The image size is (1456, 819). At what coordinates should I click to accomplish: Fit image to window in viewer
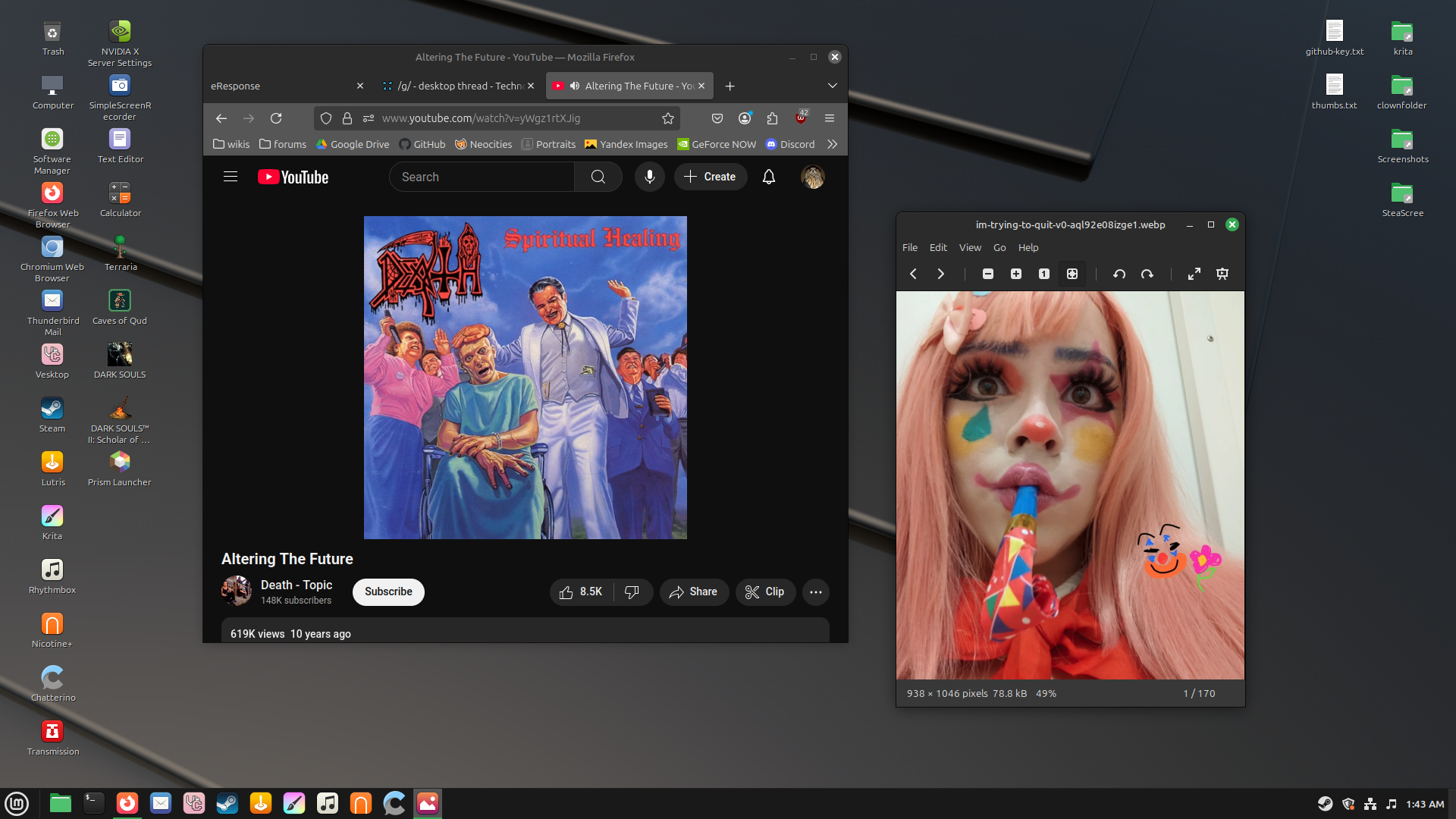(1072, 274)
